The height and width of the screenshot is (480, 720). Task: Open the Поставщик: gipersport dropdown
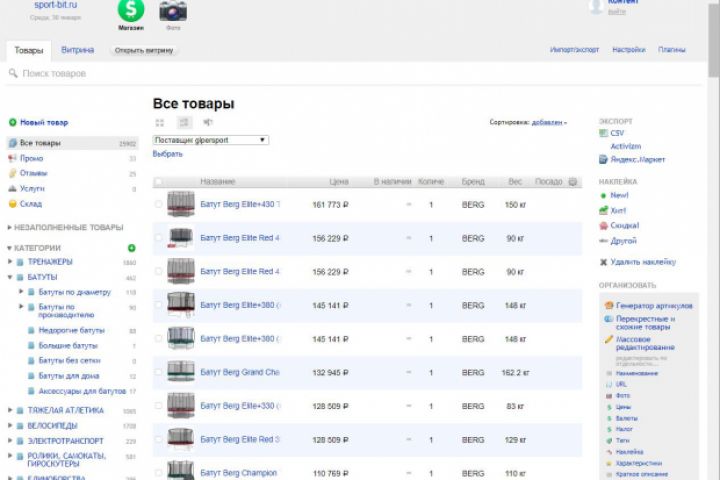tap(211, 140)
